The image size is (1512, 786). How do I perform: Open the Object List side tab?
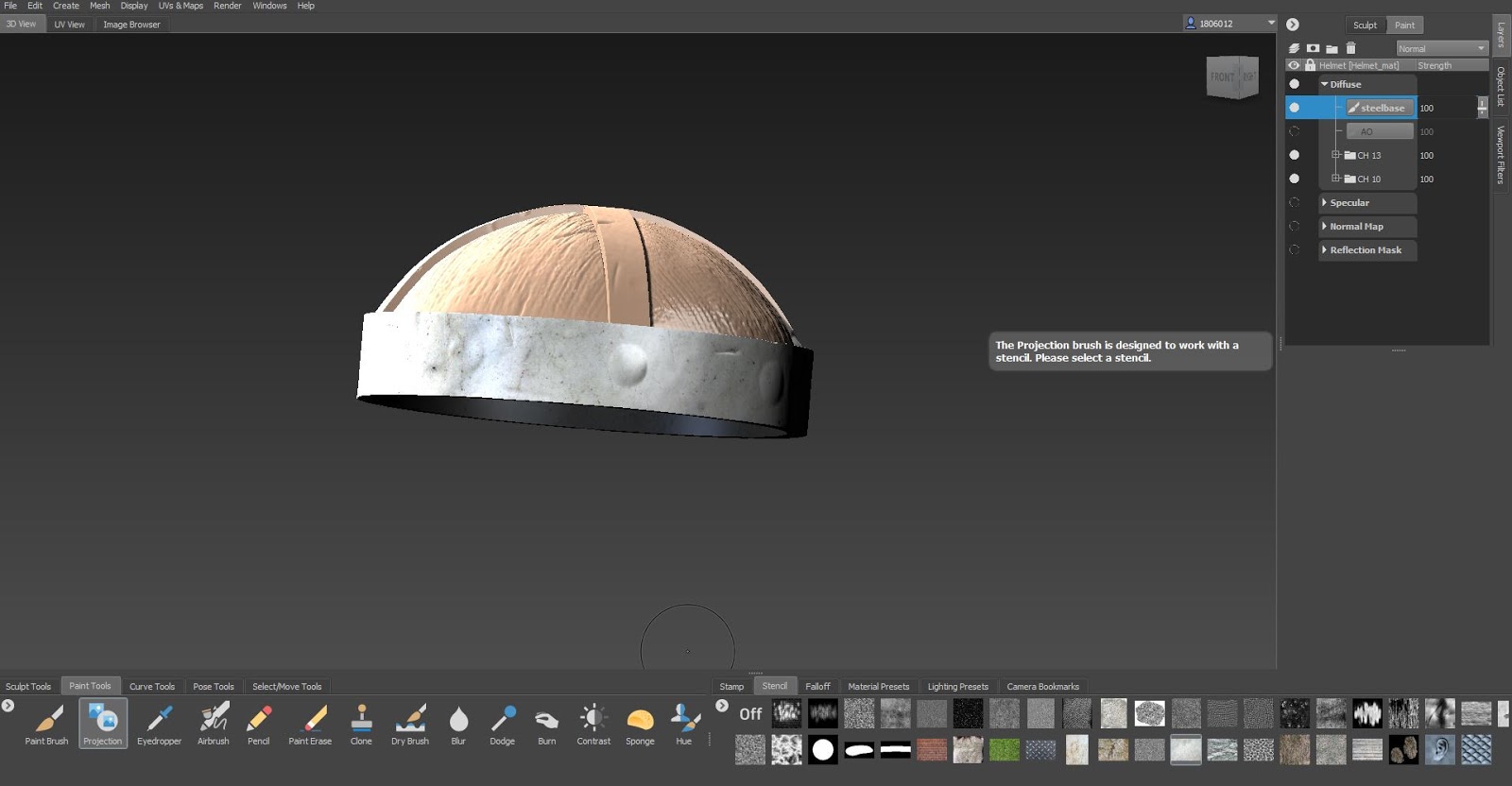tap(1501, 87)
